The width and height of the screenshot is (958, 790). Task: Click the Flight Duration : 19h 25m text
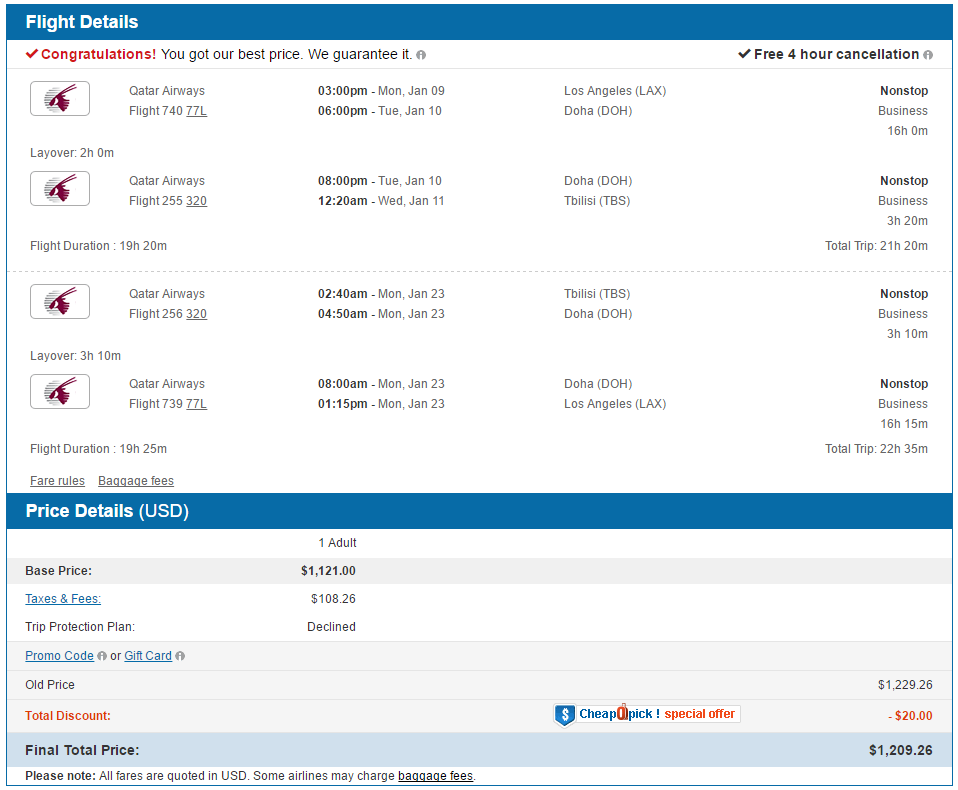pos(98,448)
